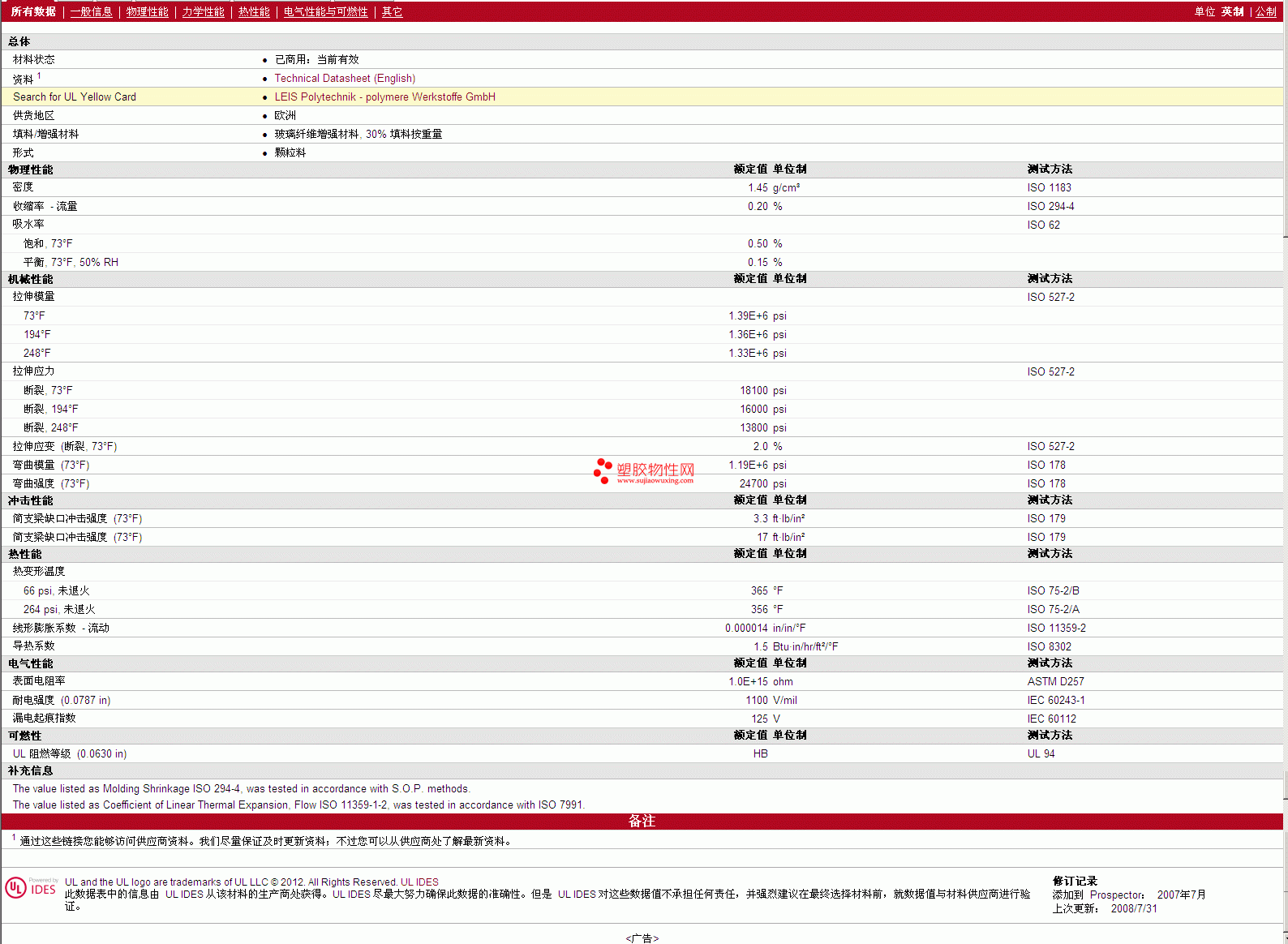The width and height of the screenshot is (1288, 944).
Task: Go to the 力学性能 tab
Action: click(203, 12)
